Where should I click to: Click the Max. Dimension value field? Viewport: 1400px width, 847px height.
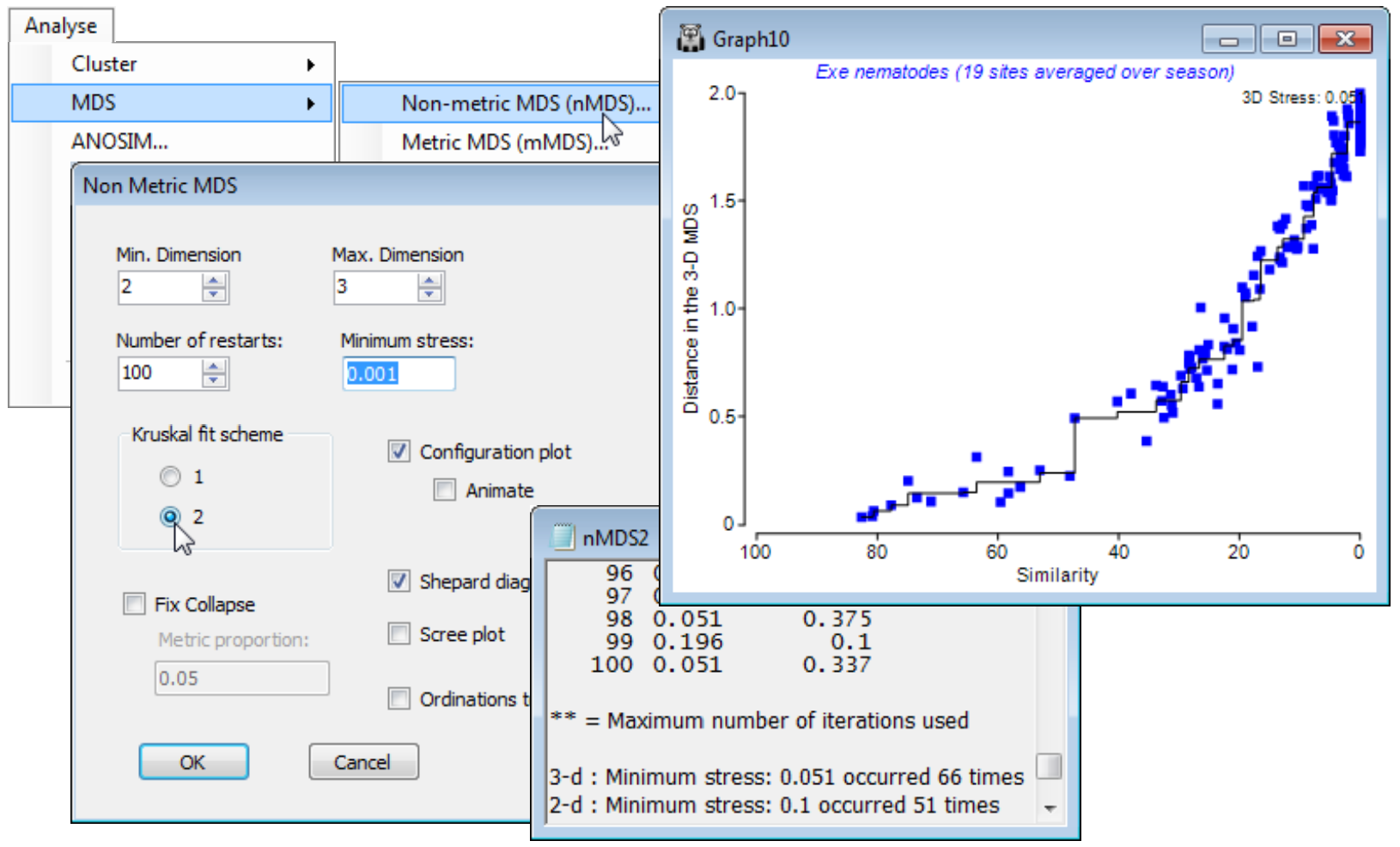[x=376, y=287]
